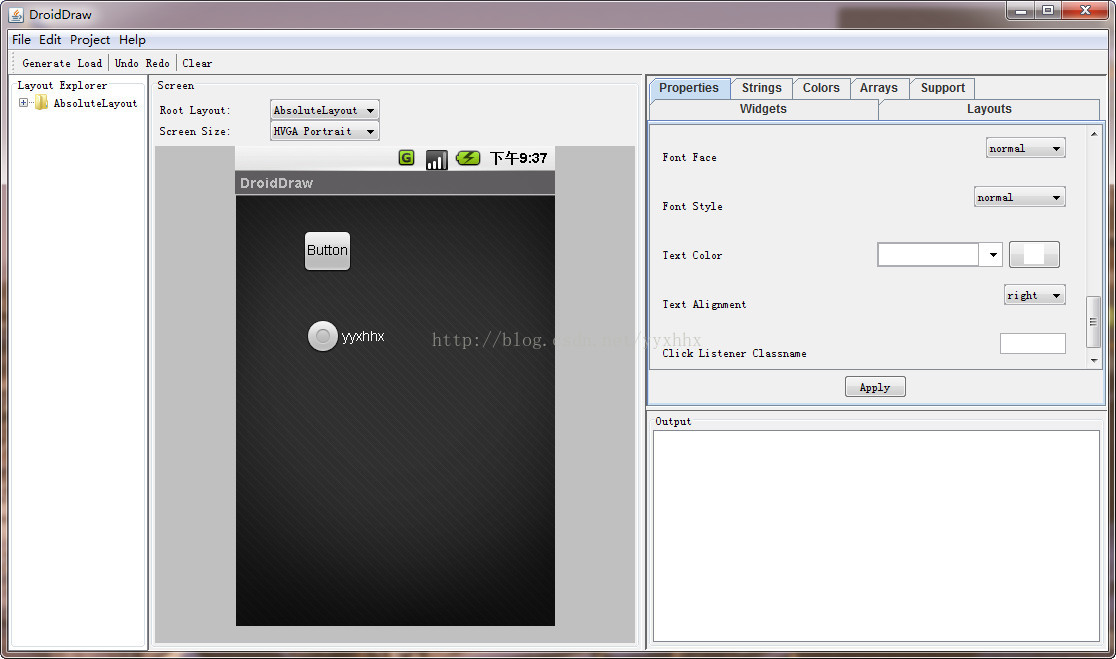
Task: Click the Redo toolbar button
Action: (158, 63)
